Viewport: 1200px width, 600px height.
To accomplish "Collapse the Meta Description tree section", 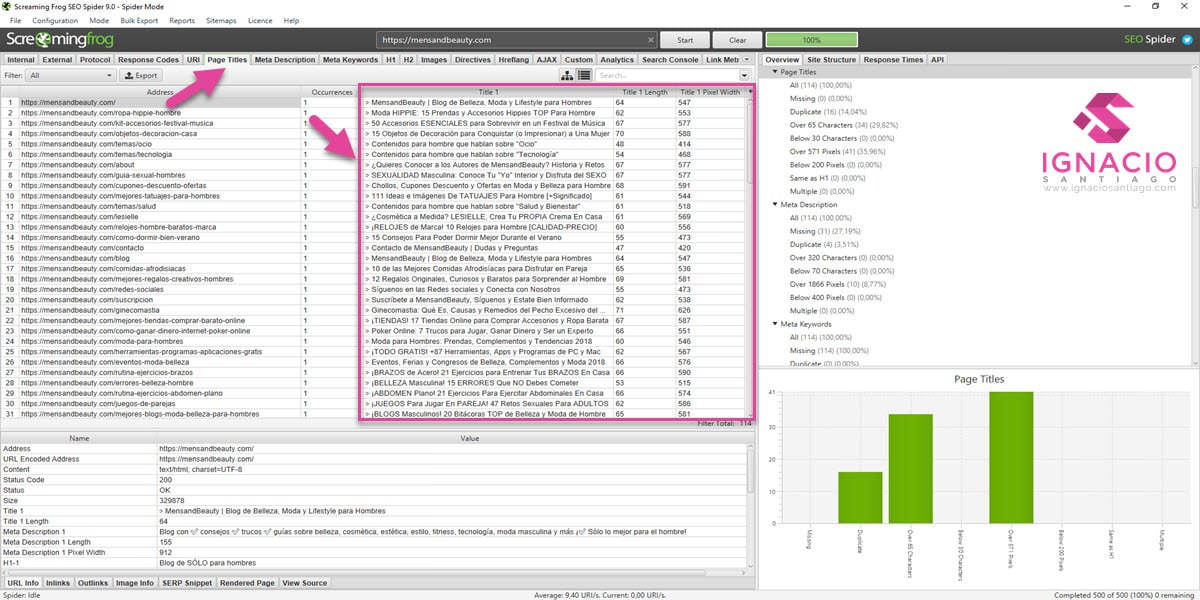I will (775, 204).
